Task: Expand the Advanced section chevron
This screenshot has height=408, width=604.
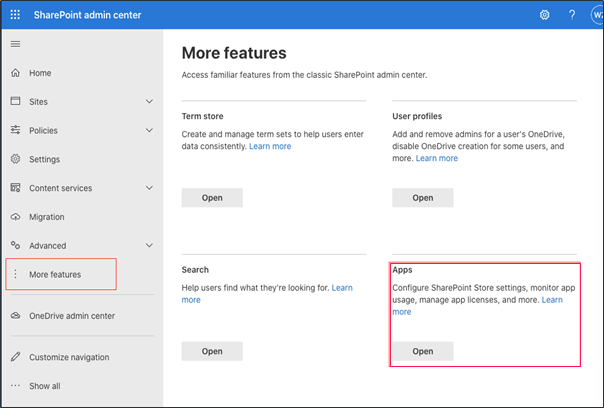Action: (149, 245)
